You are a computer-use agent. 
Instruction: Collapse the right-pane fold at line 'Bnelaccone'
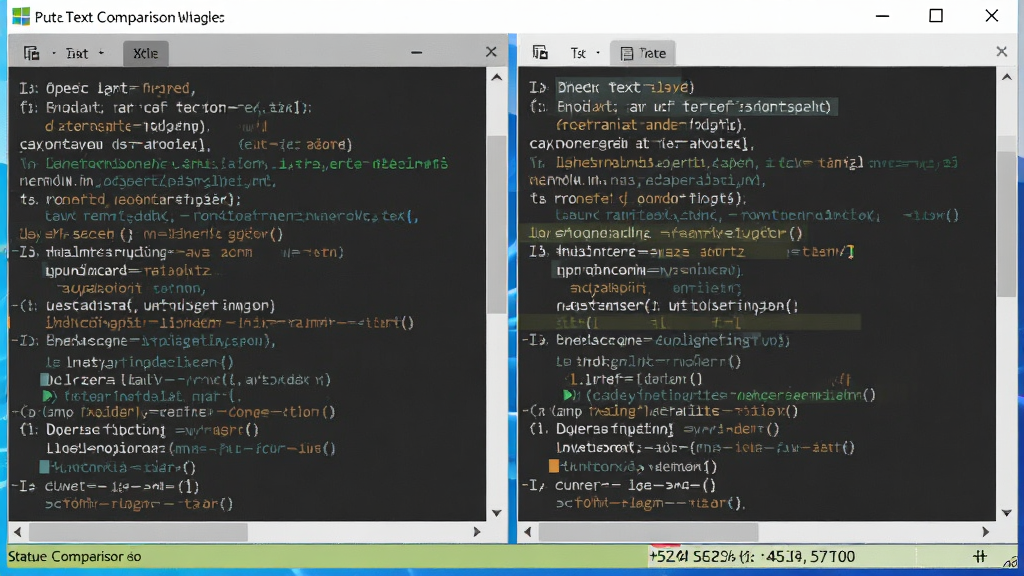[525, 340]
